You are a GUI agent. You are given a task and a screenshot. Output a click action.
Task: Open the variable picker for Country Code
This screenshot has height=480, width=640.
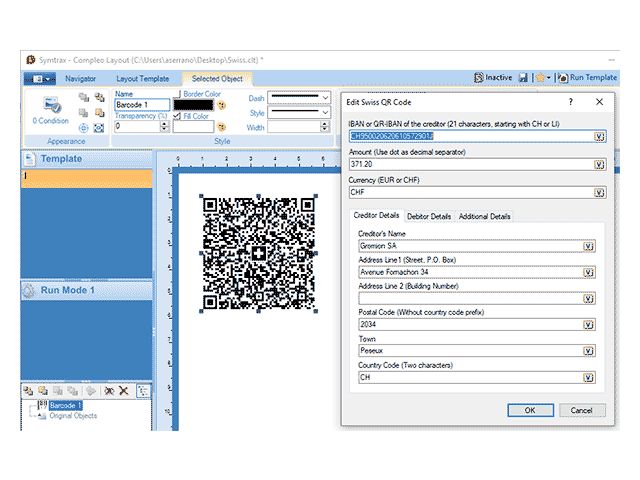point(589,378)
